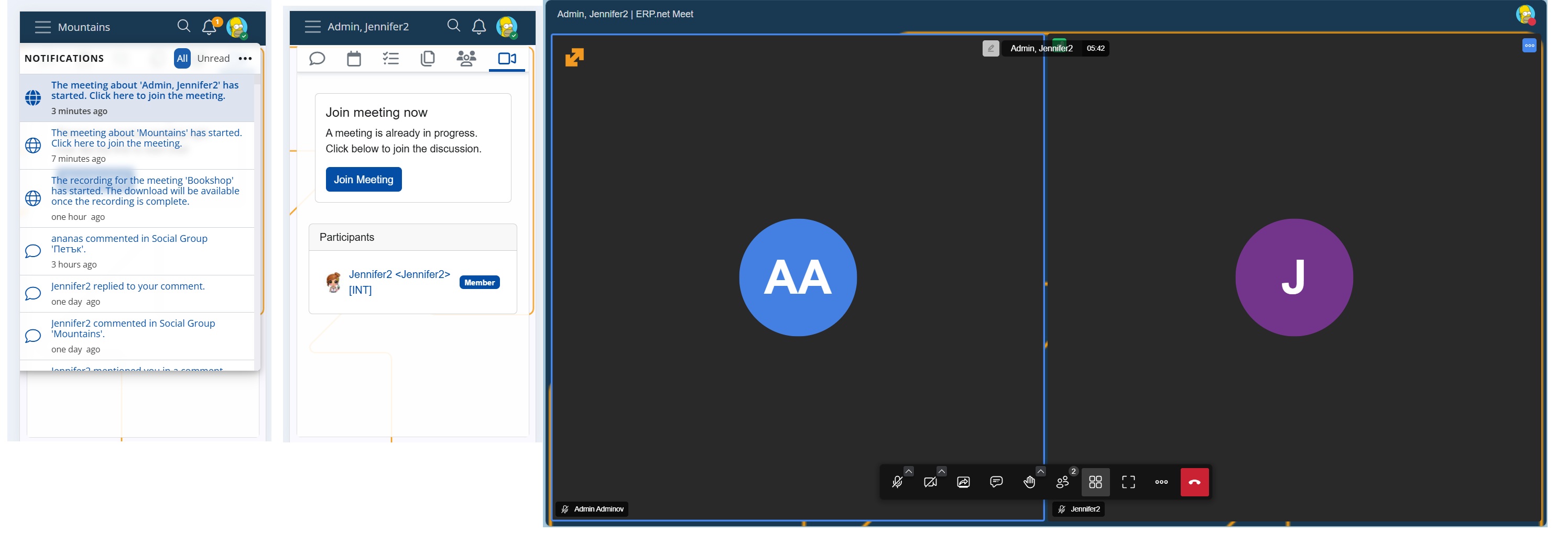Click Participants section header
Screen dimensions: 1568x533
pos(412,237)
